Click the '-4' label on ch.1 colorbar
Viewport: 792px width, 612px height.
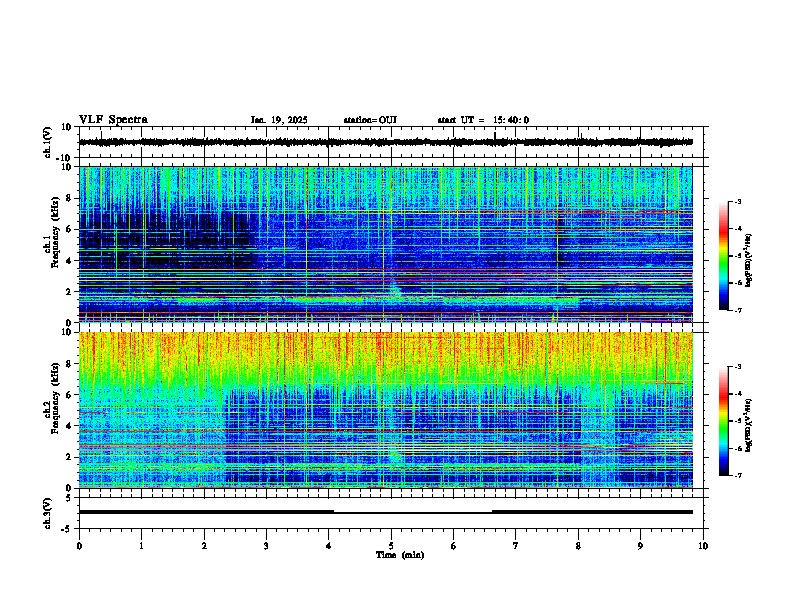tap(738, 229)
